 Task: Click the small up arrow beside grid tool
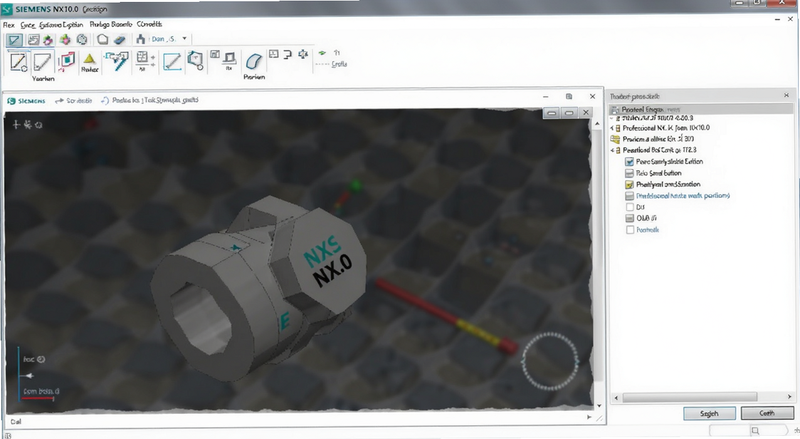(x=153, y=57)
